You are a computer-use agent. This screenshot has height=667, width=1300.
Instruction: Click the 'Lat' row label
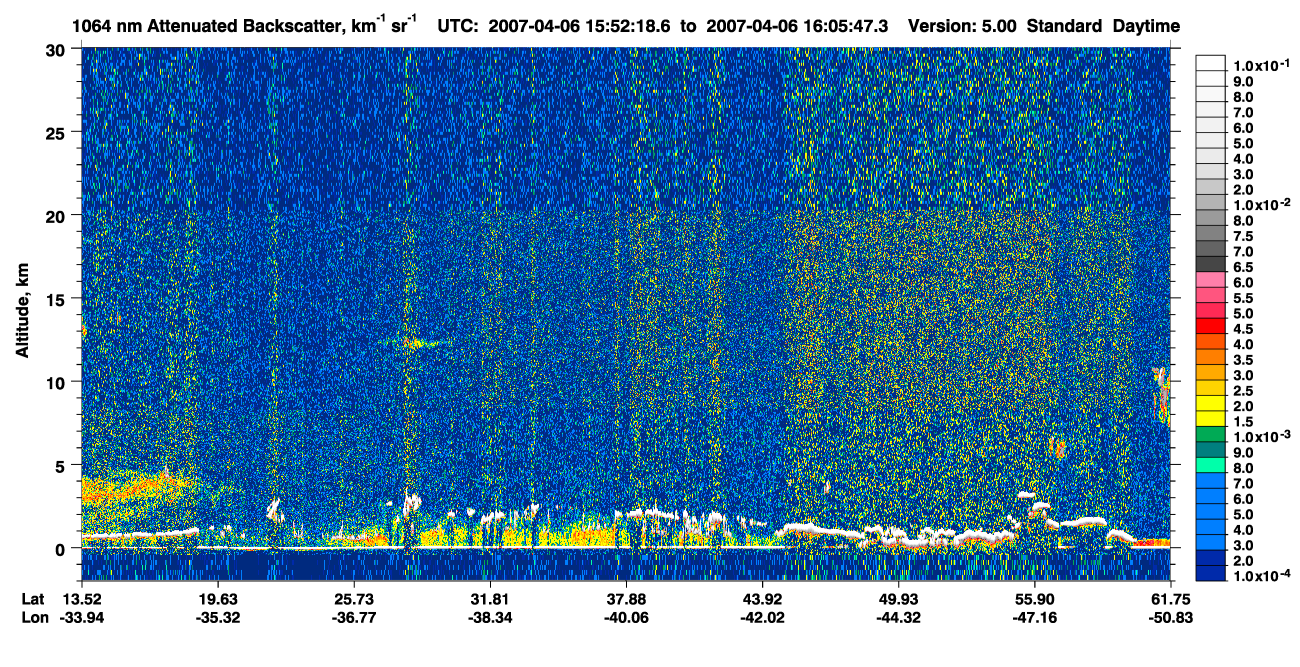(33, 599)
